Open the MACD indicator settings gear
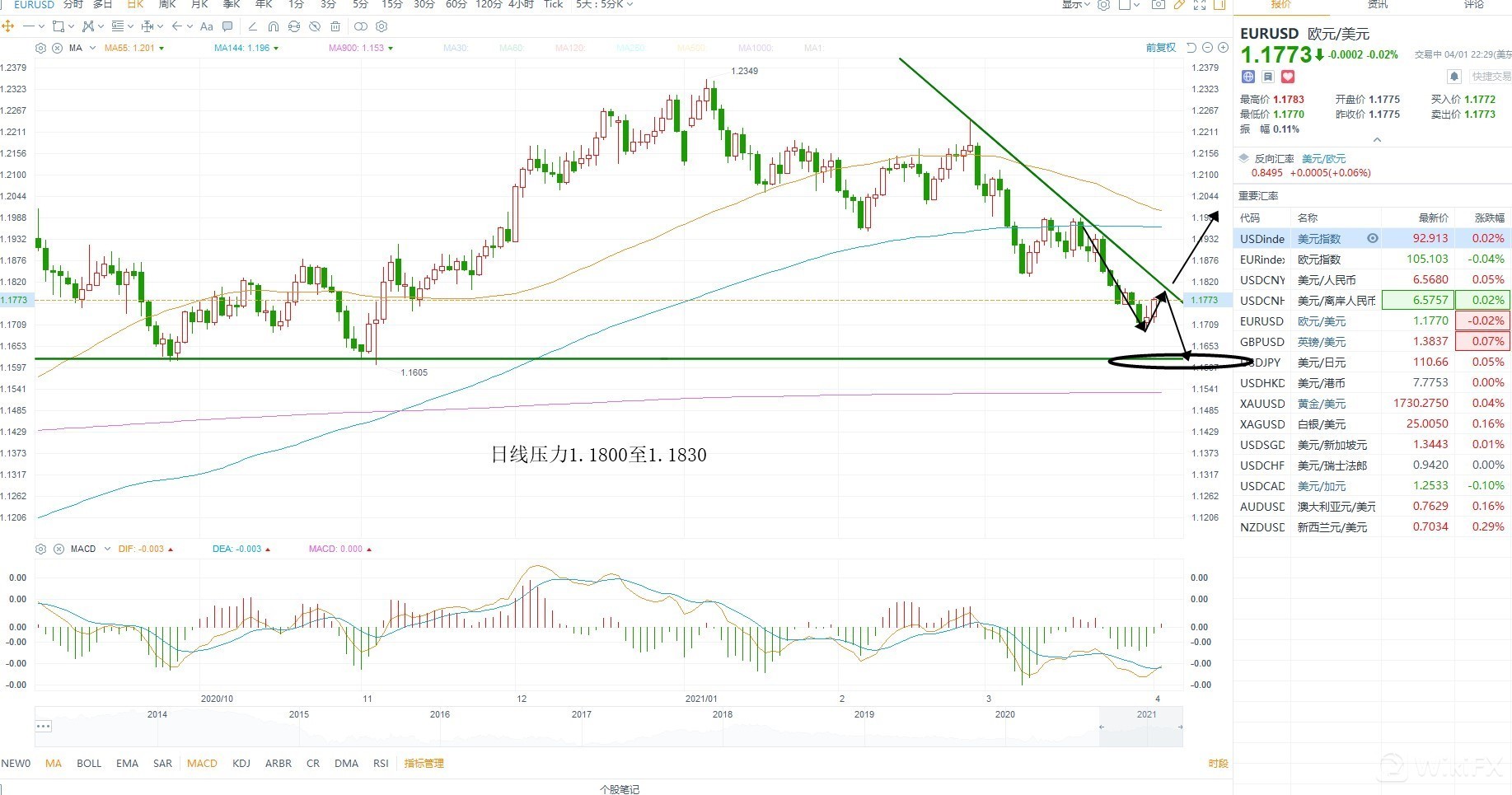 click(41, 549)
